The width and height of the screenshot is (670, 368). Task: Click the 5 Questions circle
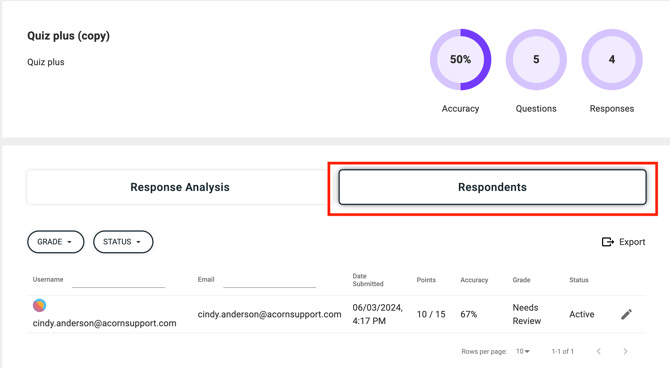[536, 59]
